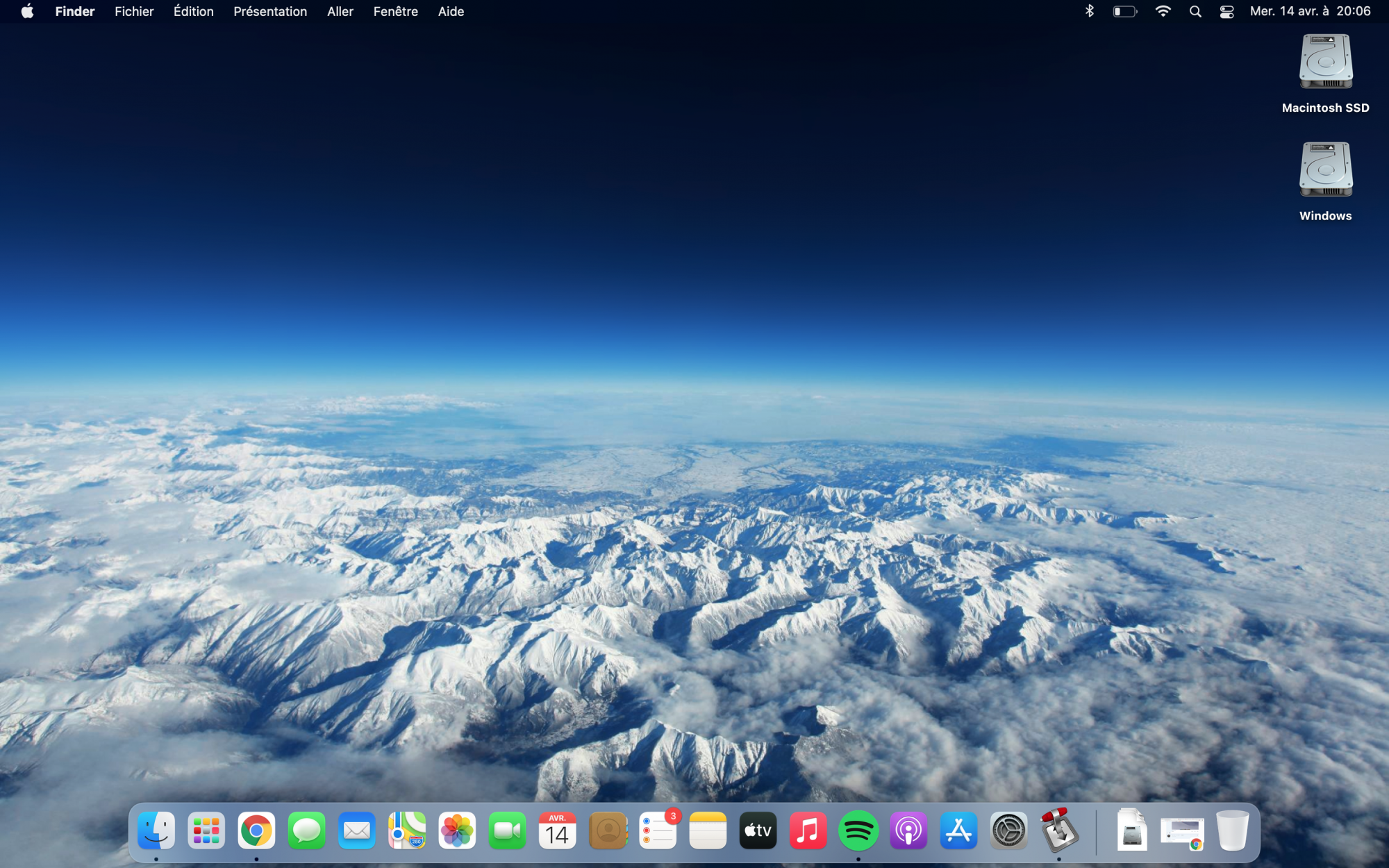Screen dimensions: 1389x868
Task: Launch the Podcasts app
Action: pyautogui.click(x=908, y=831)
